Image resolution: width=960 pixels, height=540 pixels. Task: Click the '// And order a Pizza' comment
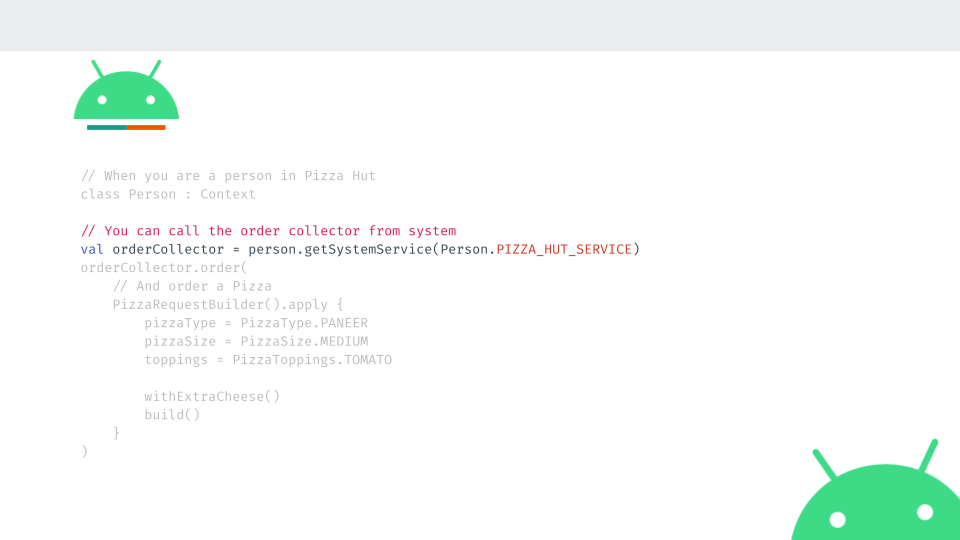tap(192, 286)
